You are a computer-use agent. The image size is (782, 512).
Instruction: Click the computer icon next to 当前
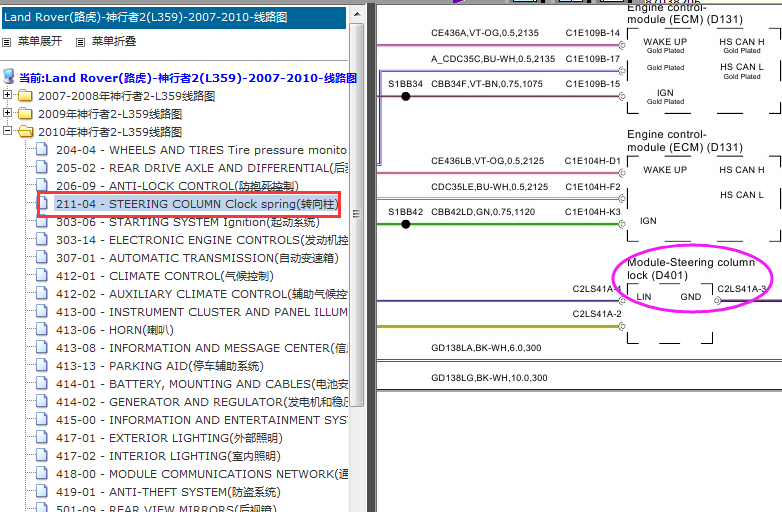pos(8,77)
